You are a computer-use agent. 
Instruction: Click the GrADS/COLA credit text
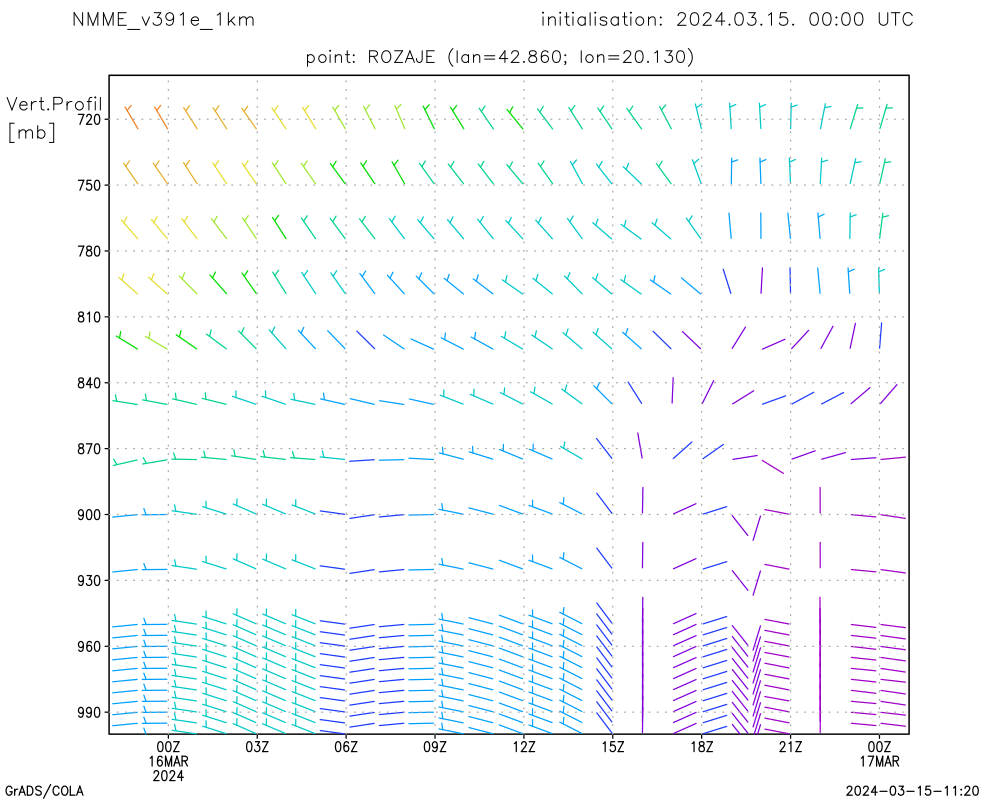(x=44, y=791)
